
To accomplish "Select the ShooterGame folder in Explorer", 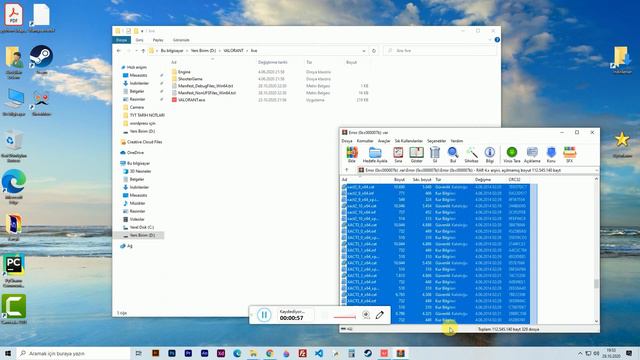I will coord(190,79).
